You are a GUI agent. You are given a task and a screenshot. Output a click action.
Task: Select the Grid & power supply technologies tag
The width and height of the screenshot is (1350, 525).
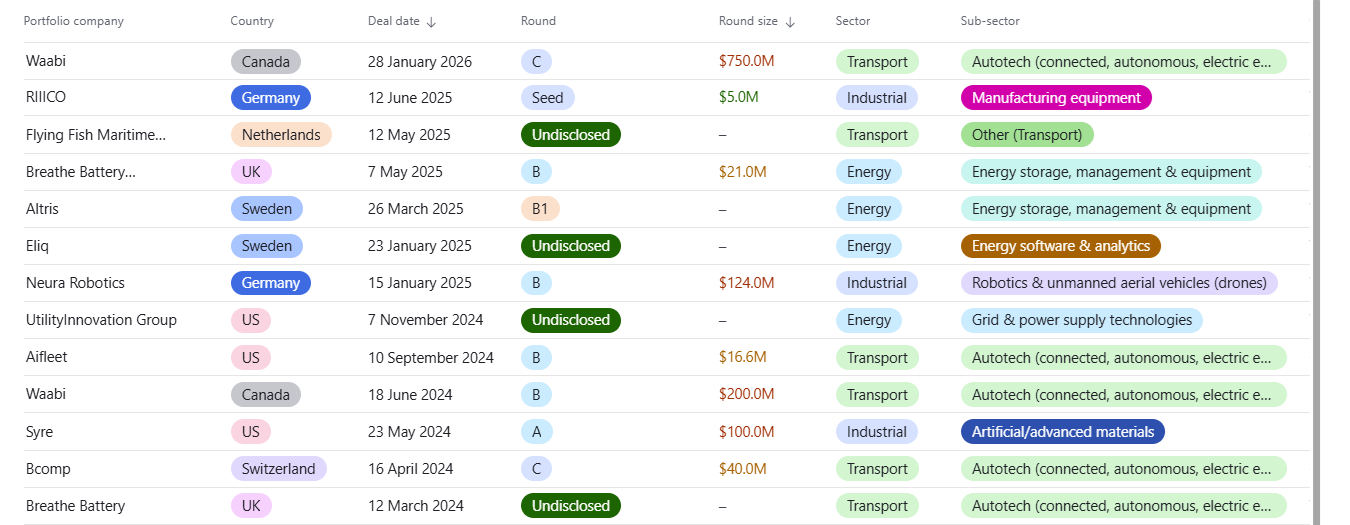1081,320
